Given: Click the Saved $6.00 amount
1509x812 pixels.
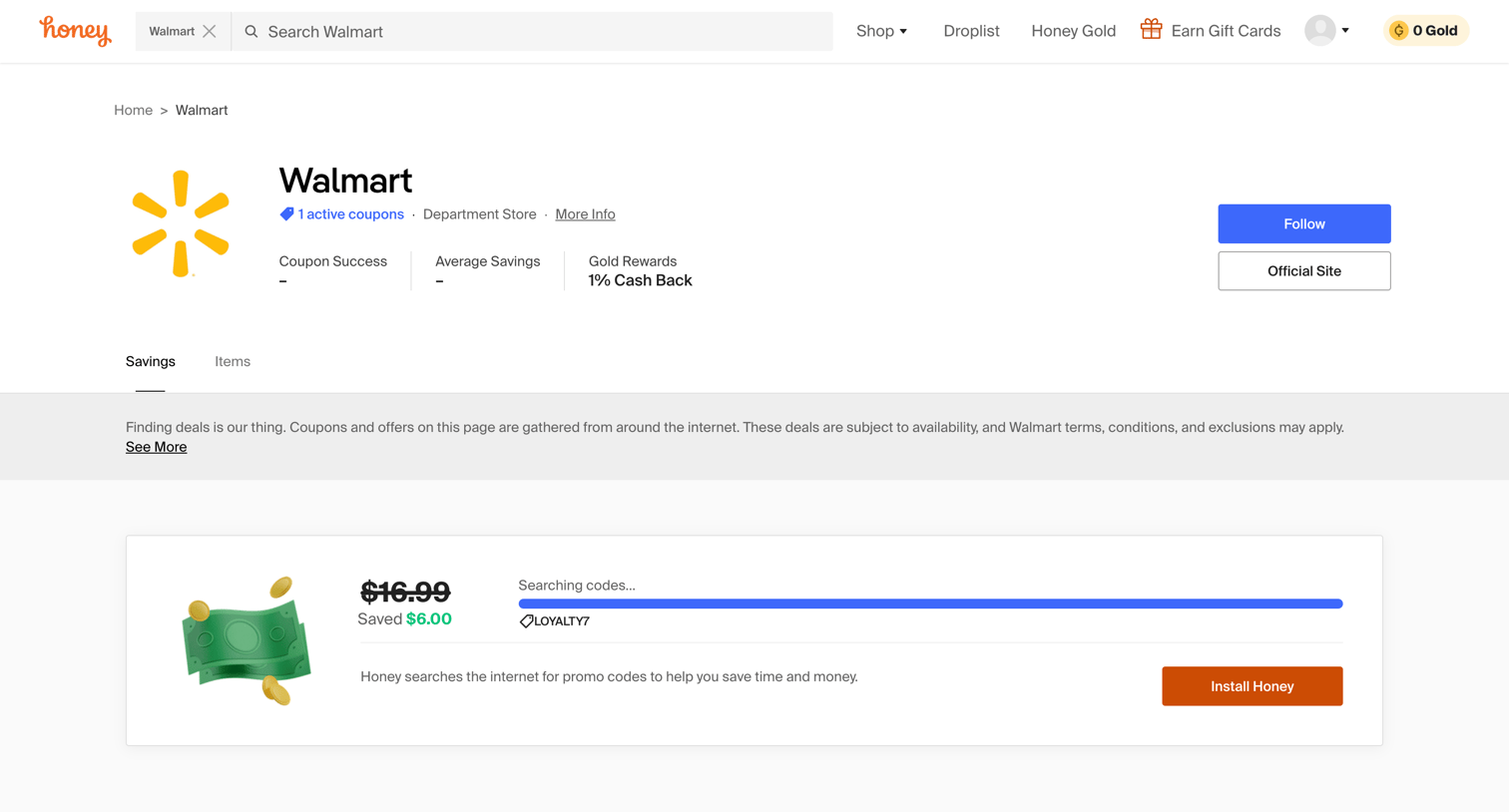Looking at the screenshot, I should tap(404, 619).
